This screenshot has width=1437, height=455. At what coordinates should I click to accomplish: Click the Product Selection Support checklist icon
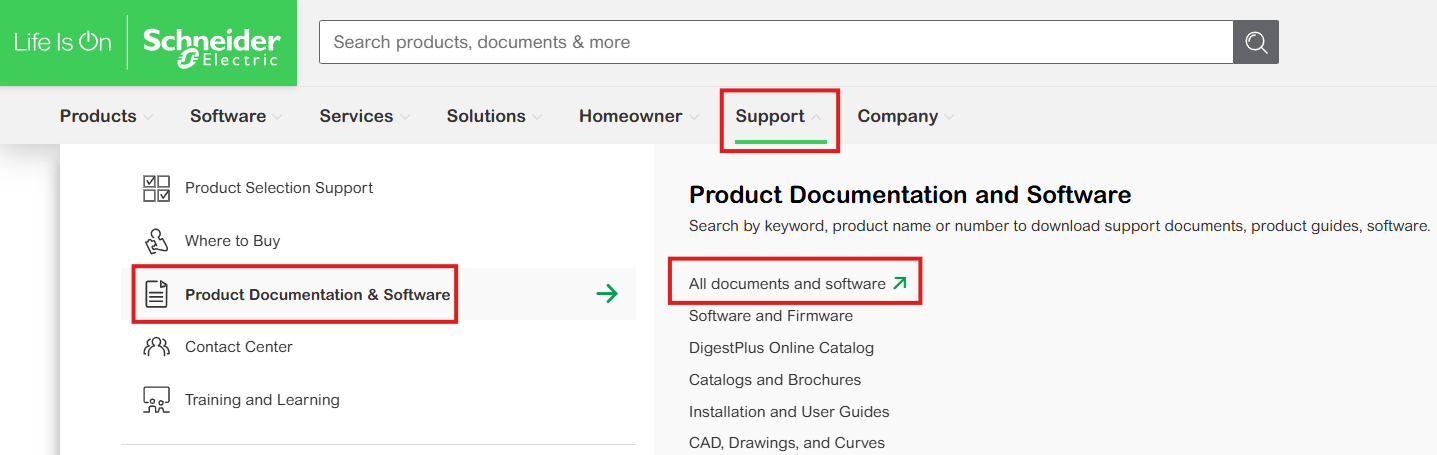coord(157,188)
